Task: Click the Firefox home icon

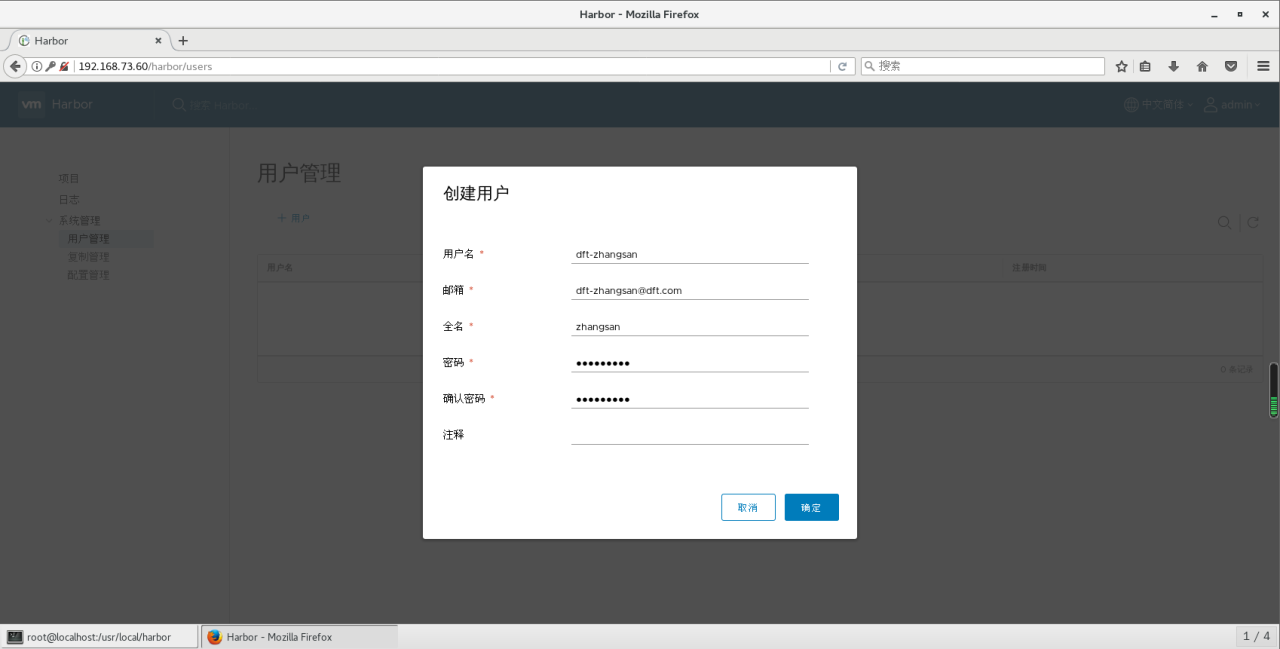Action: pyautogui.click(x=1201, y=65)
